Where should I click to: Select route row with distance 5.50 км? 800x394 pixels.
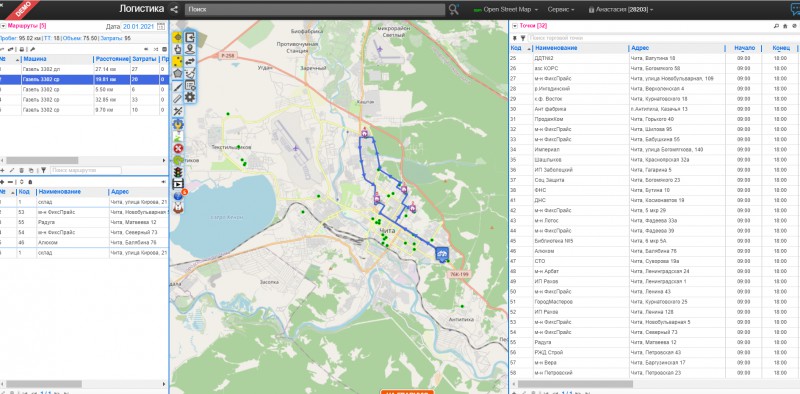[84, 89]
